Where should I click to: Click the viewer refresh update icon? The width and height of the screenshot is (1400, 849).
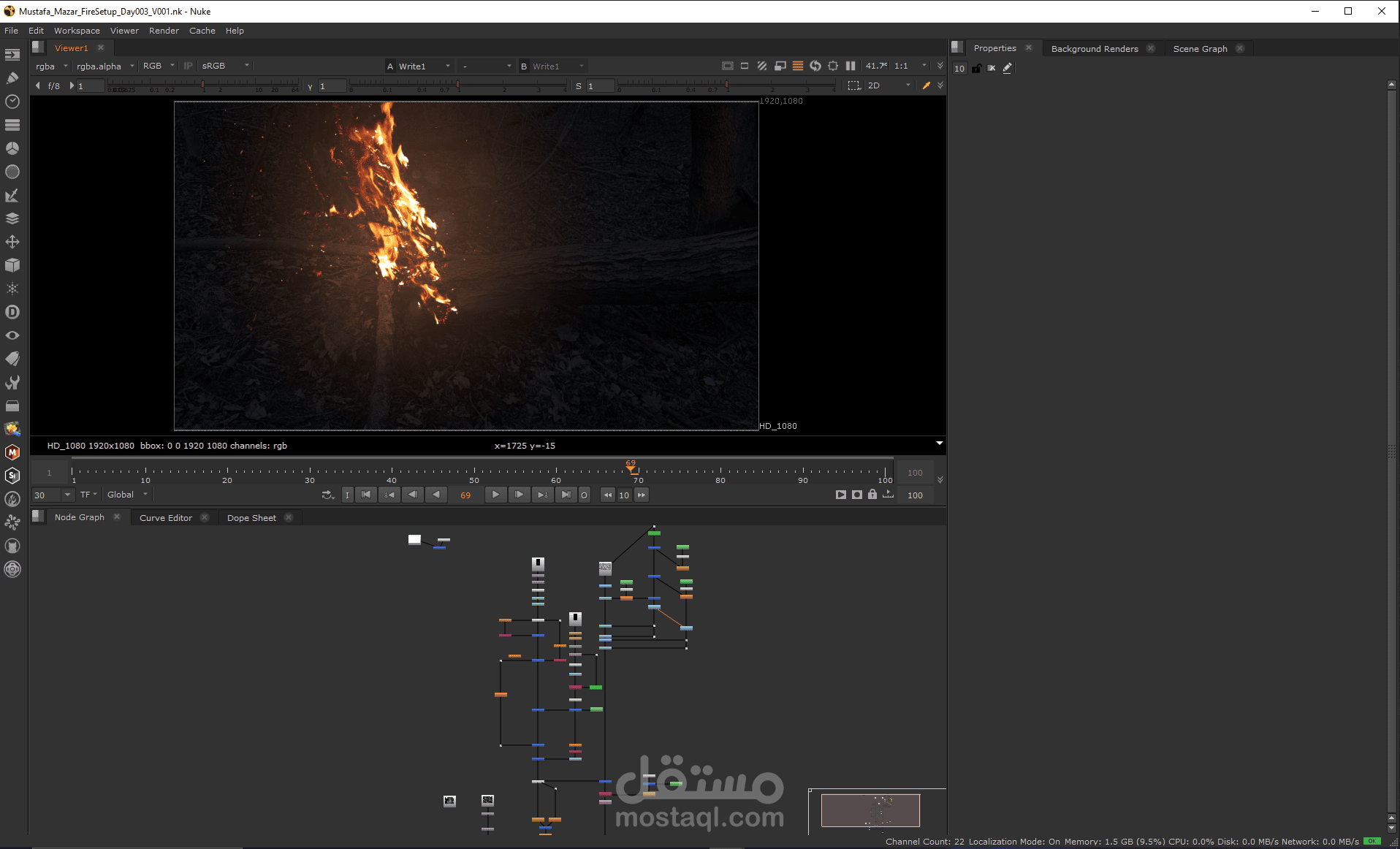[x=815, y=66]
